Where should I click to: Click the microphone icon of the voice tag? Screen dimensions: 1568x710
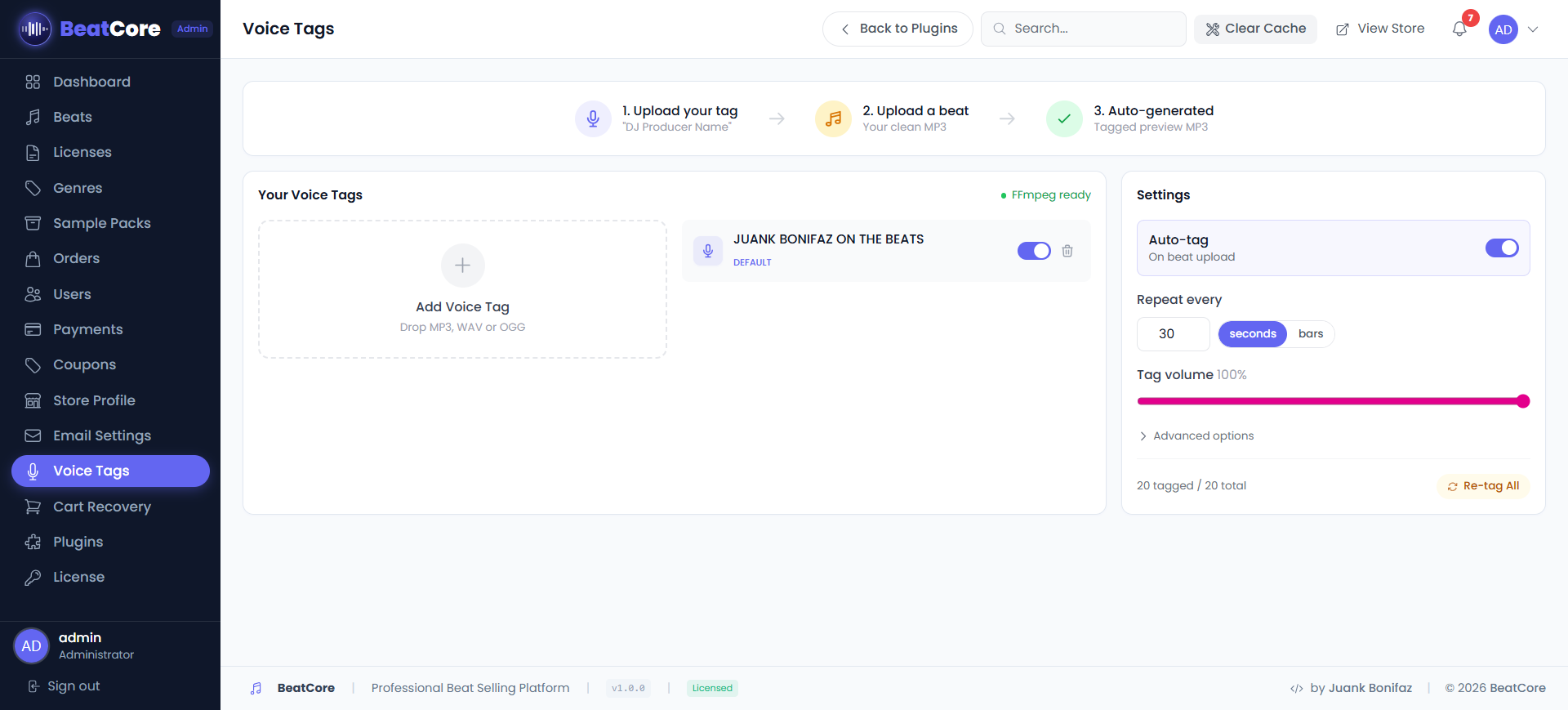tap(708, 251)
